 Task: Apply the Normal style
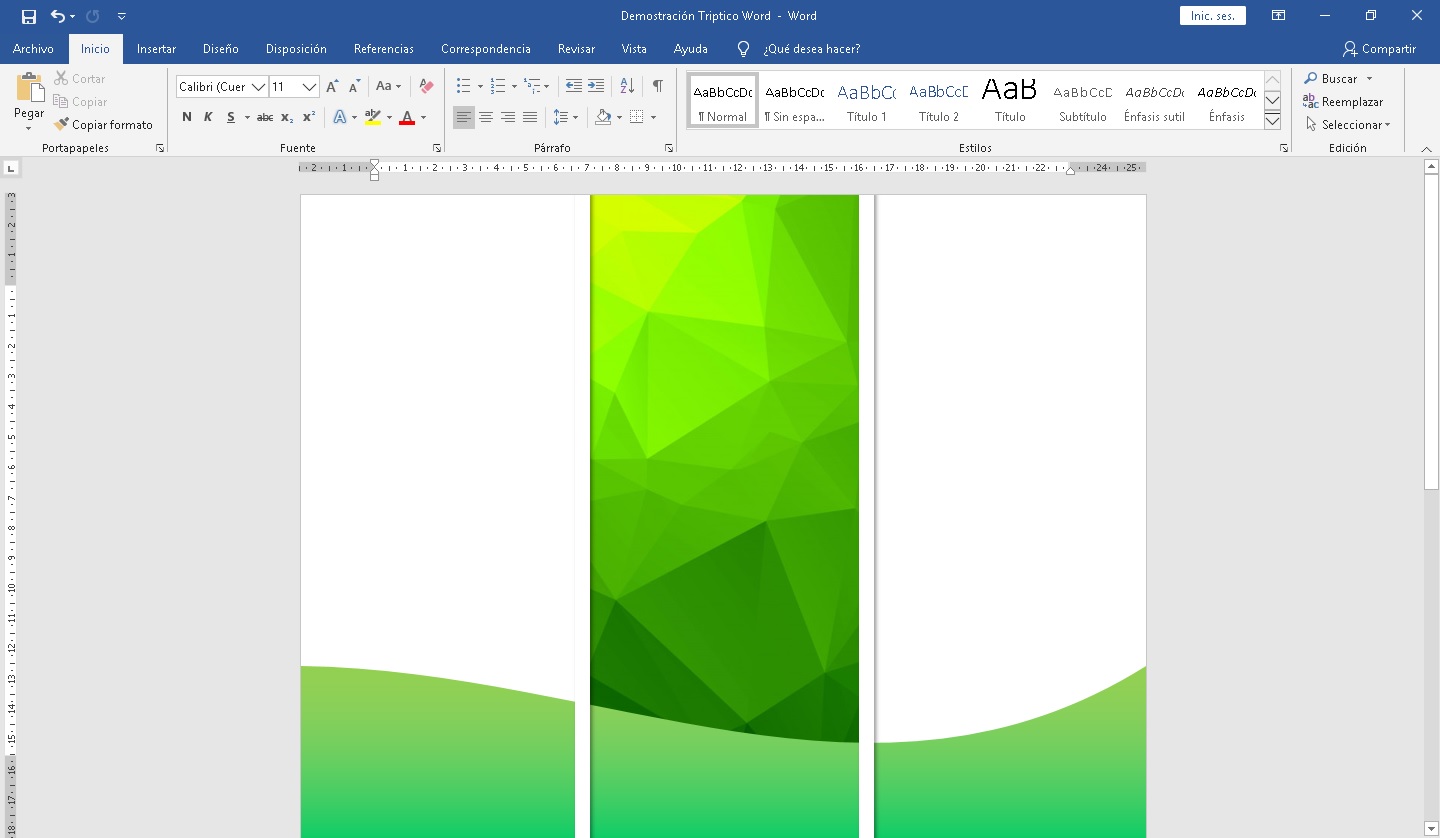(723, 100)
